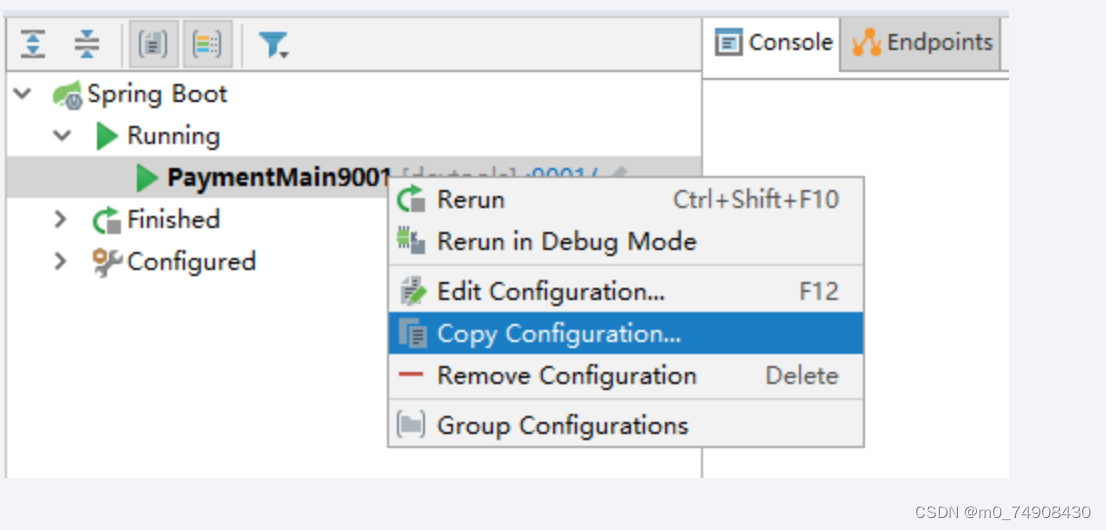Click the Finished rerun icon
This screenshot has height=530, width=1106.
[x=107, y=220]
